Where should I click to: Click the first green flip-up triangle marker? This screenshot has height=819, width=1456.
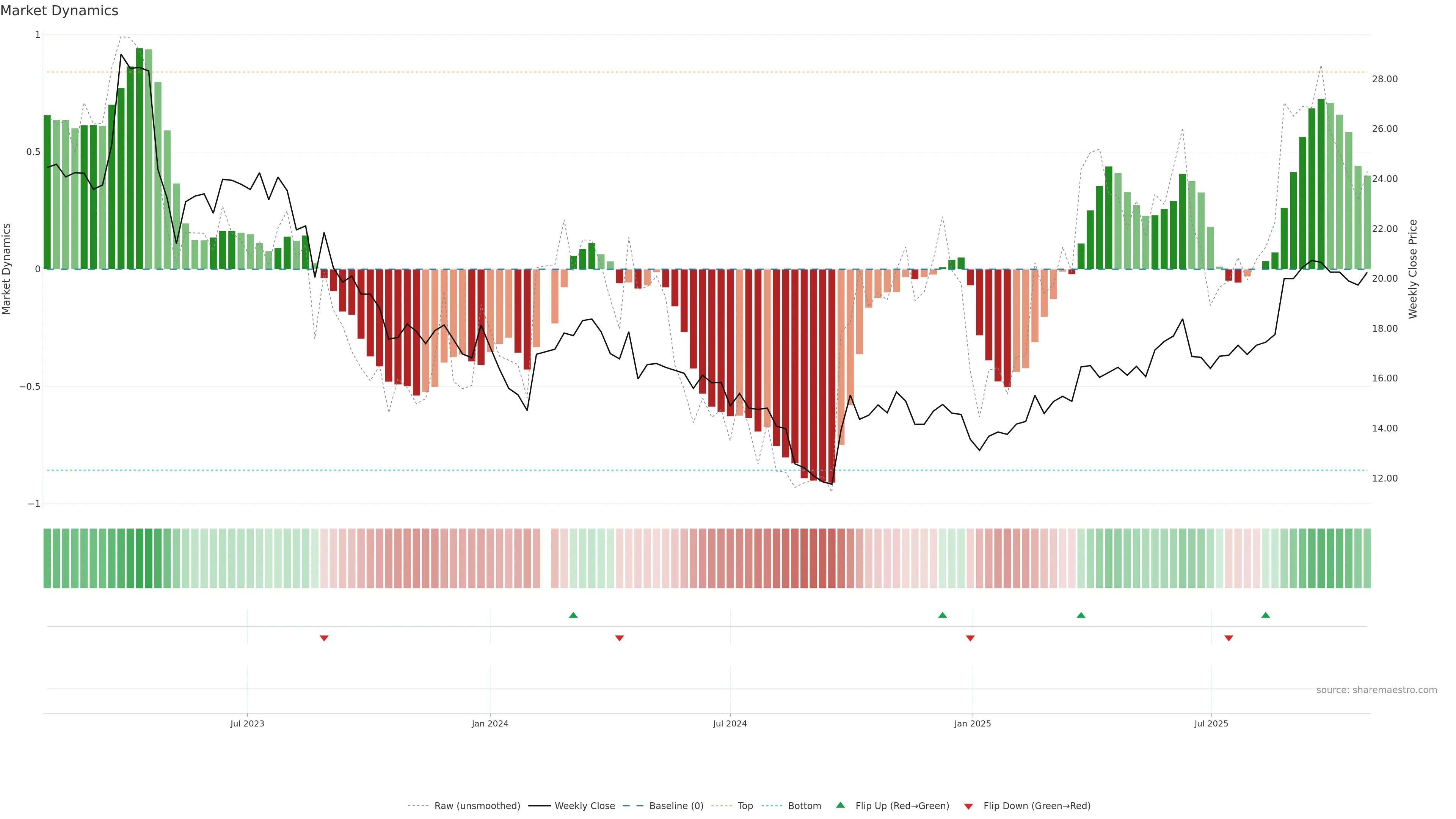(573, 615)
